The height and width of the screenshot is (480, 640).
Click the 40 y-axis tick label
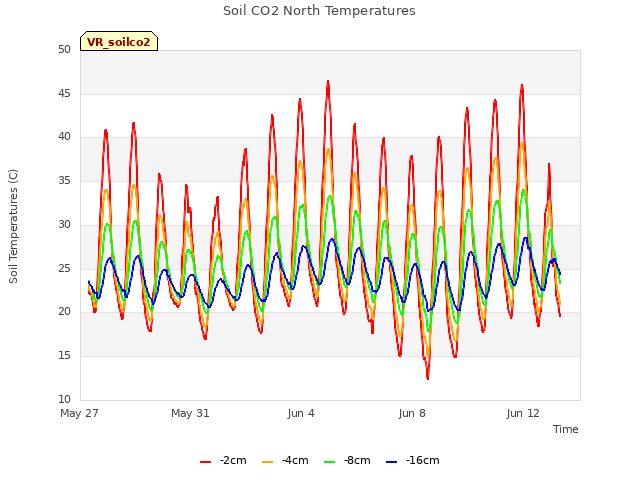pos(64,137)
